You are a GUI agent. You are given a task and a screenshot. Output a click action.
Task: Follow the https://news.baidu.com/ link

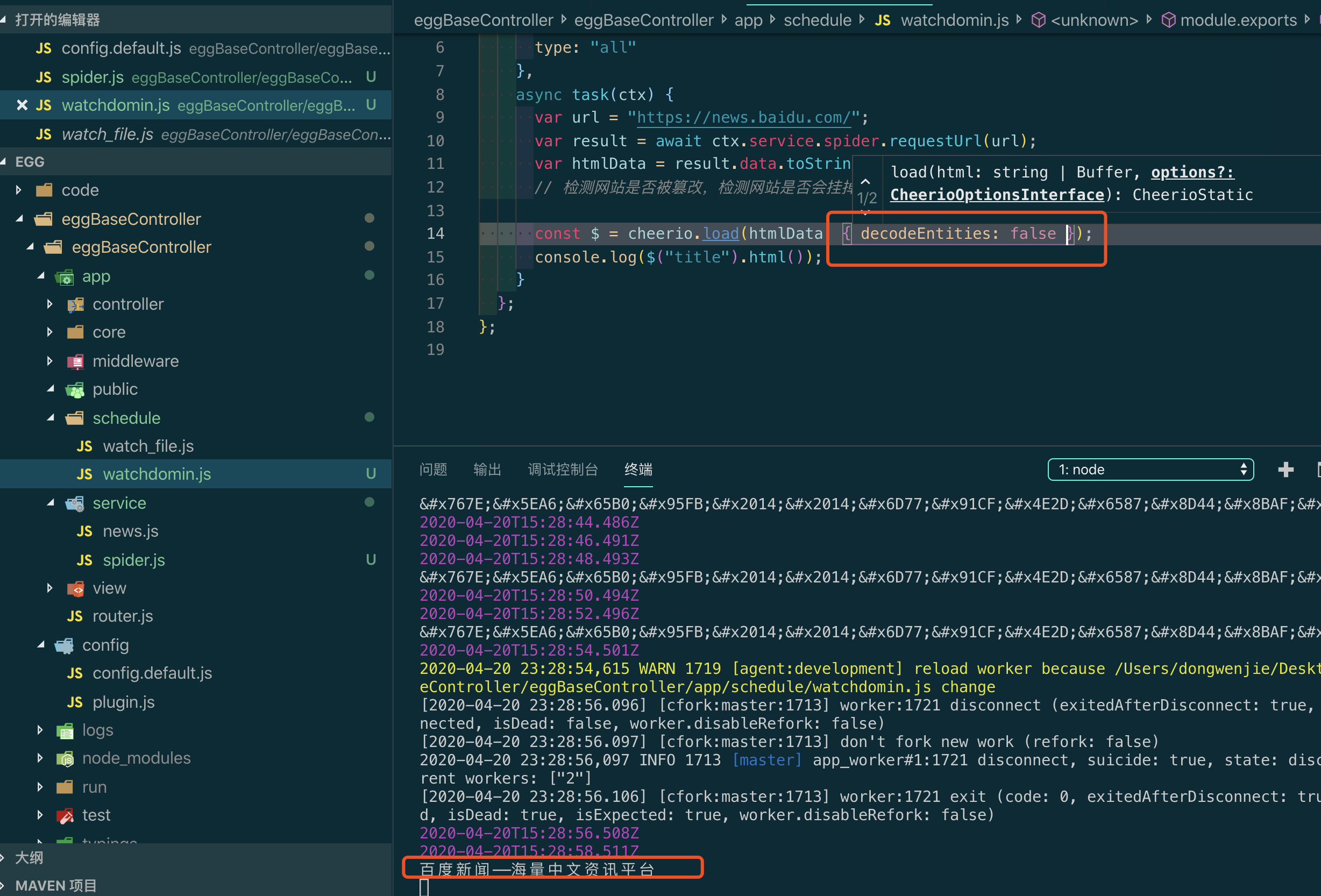(x=743, y=118)
